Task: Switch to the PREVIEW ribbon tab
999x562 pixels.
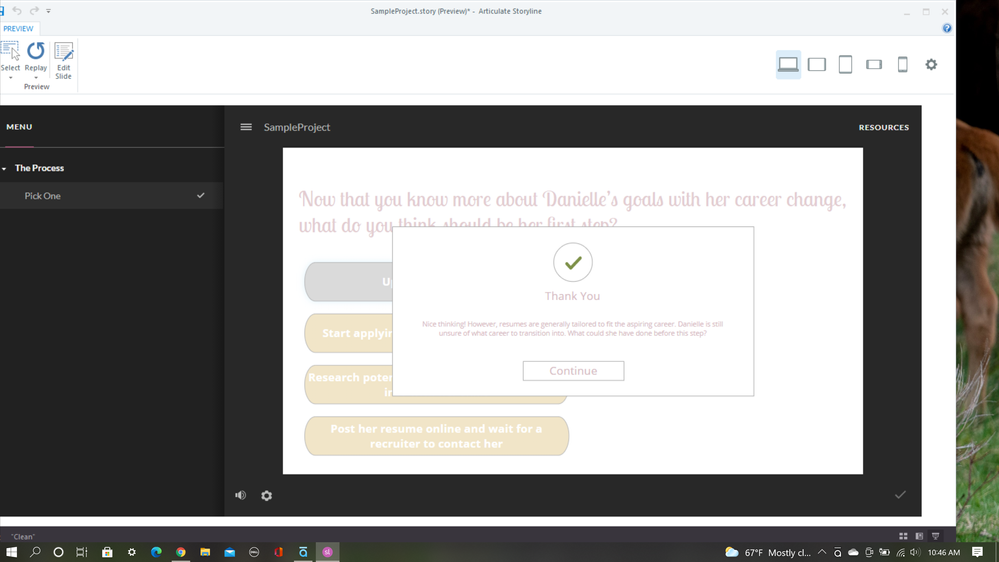Action: (18, 29)
